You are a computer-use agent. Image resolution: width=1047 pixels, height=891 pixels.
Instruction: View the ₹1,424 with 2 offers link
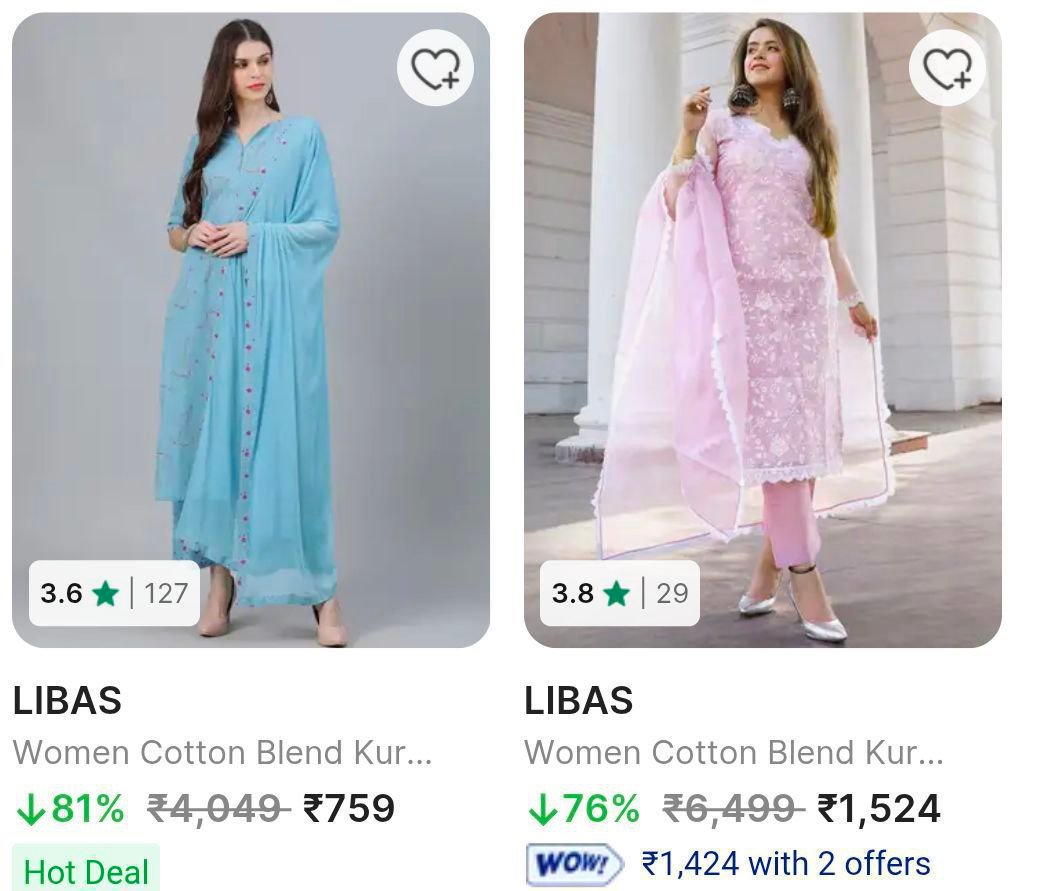(x=786, y=862)
